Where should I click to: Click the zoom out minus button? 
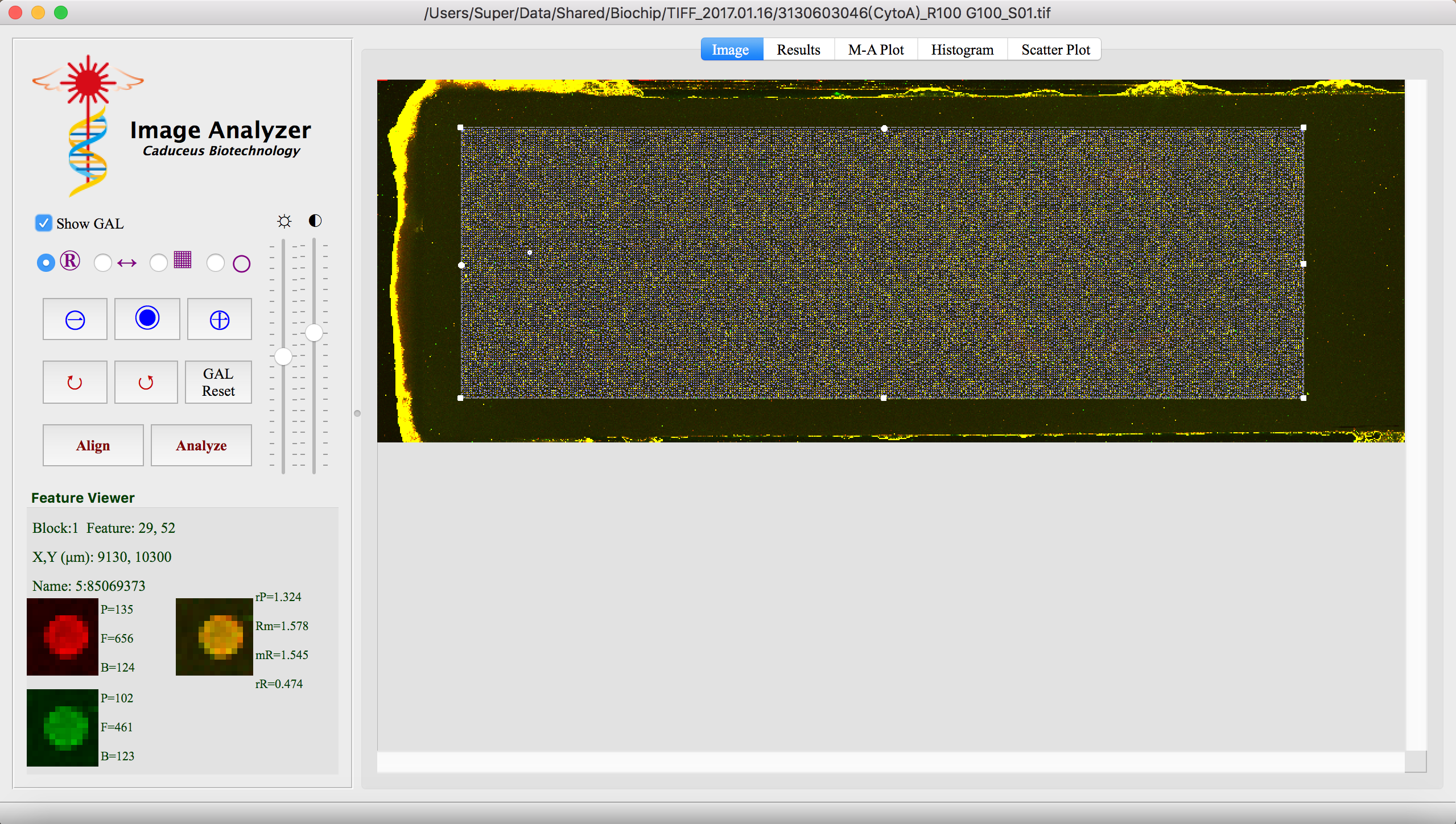click(75, 320)
